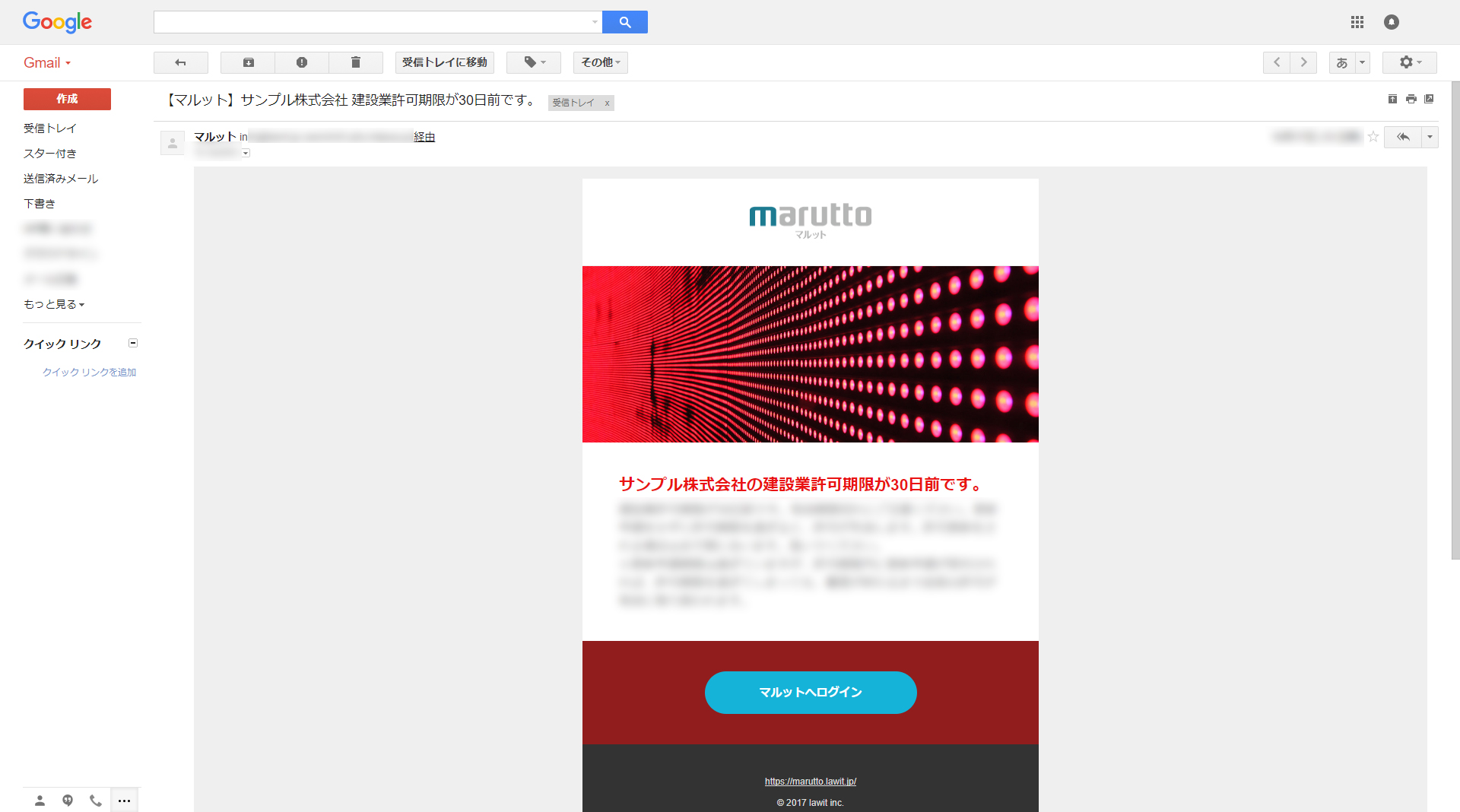Archive this email with the archive icon
The height and width of the screenshot is (812, 1460).
tap(248, 62)
